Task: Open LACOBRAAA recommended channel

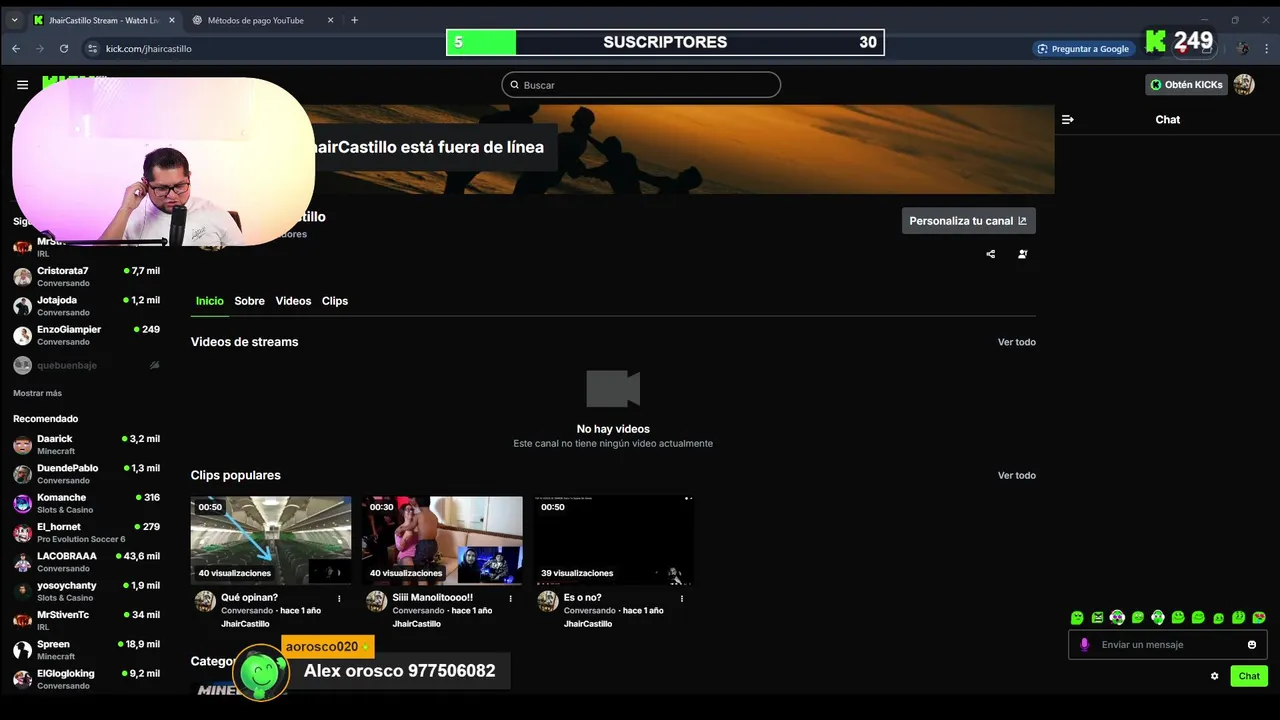Action: point(87,562)
